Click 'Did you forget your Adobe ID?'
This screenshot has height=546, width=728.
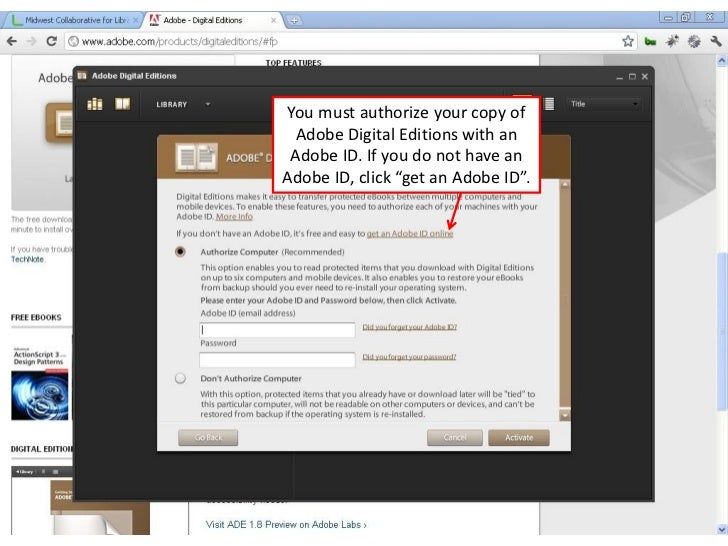click(x=410, y=327)
